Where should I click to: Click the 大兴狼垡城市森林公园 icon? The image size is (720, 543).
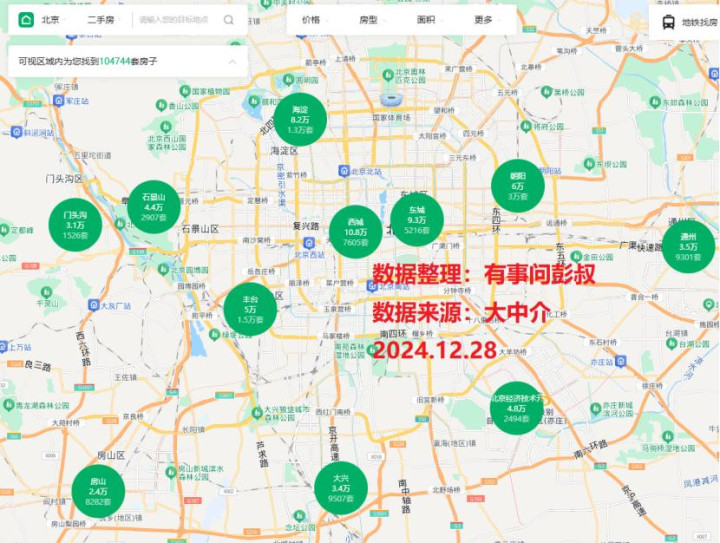click(x=257, y=412)
